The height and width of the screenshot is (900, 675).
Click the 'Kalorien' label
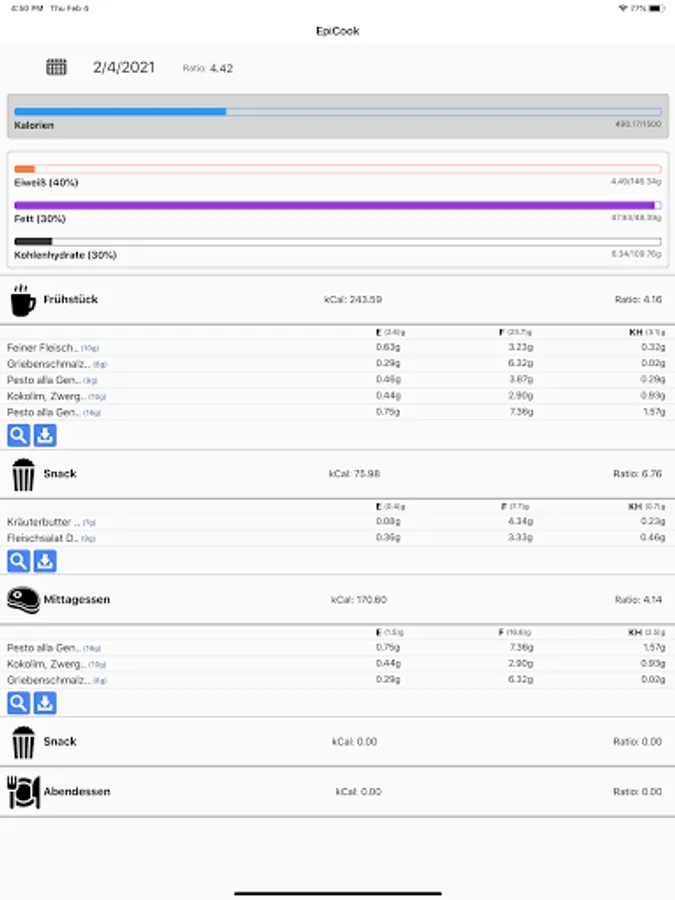pyautogui.click(x=34, y=125)
